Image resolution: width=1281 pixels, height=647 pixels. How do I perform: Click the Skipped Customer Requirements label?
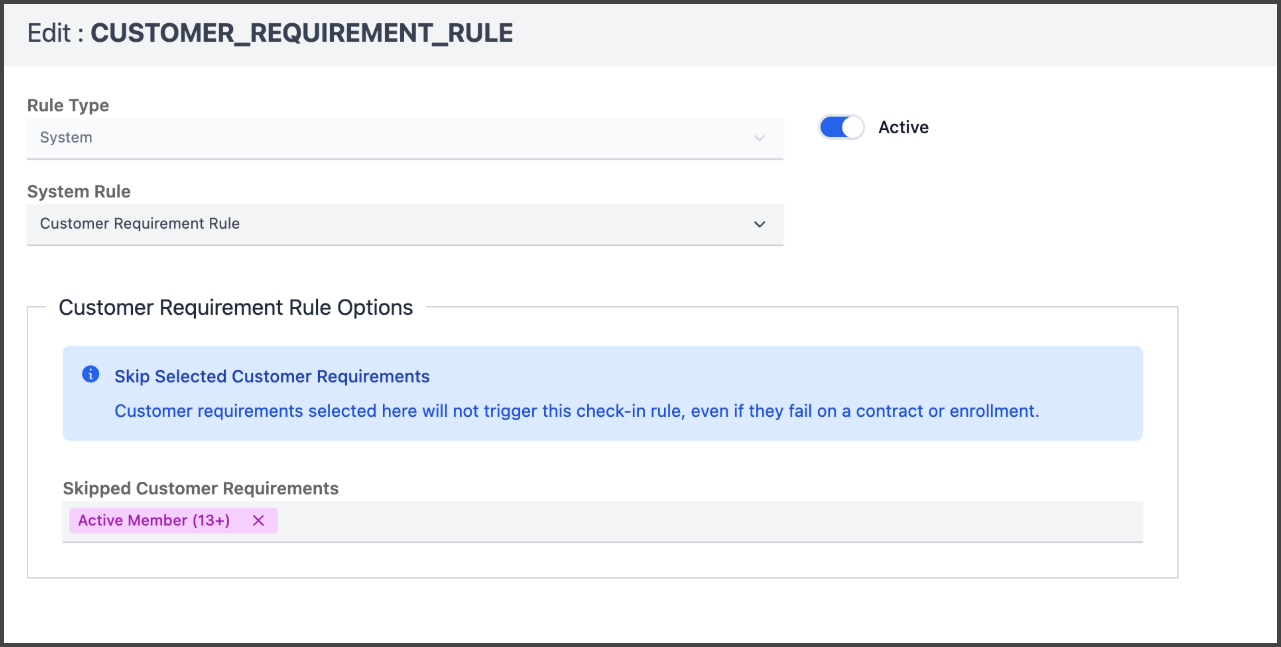coord(201,489)
